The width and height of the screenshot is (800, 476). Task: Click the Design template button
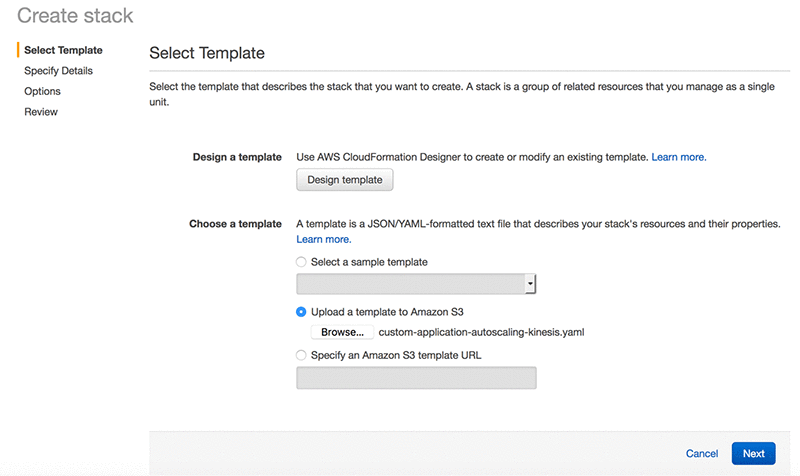[x=345, y=180]
